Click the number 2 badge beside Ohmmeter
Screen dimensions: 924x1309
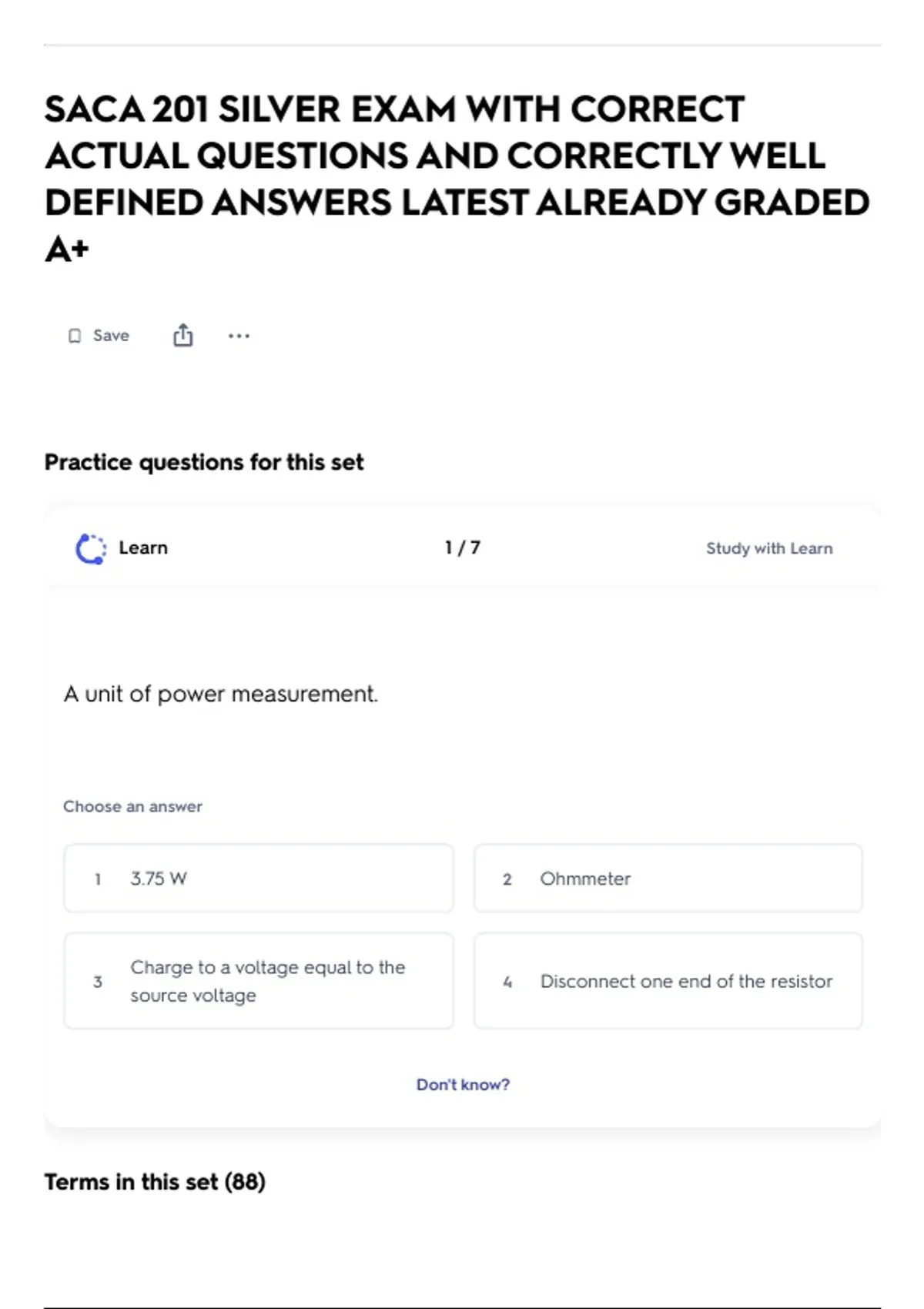point(507,879)
